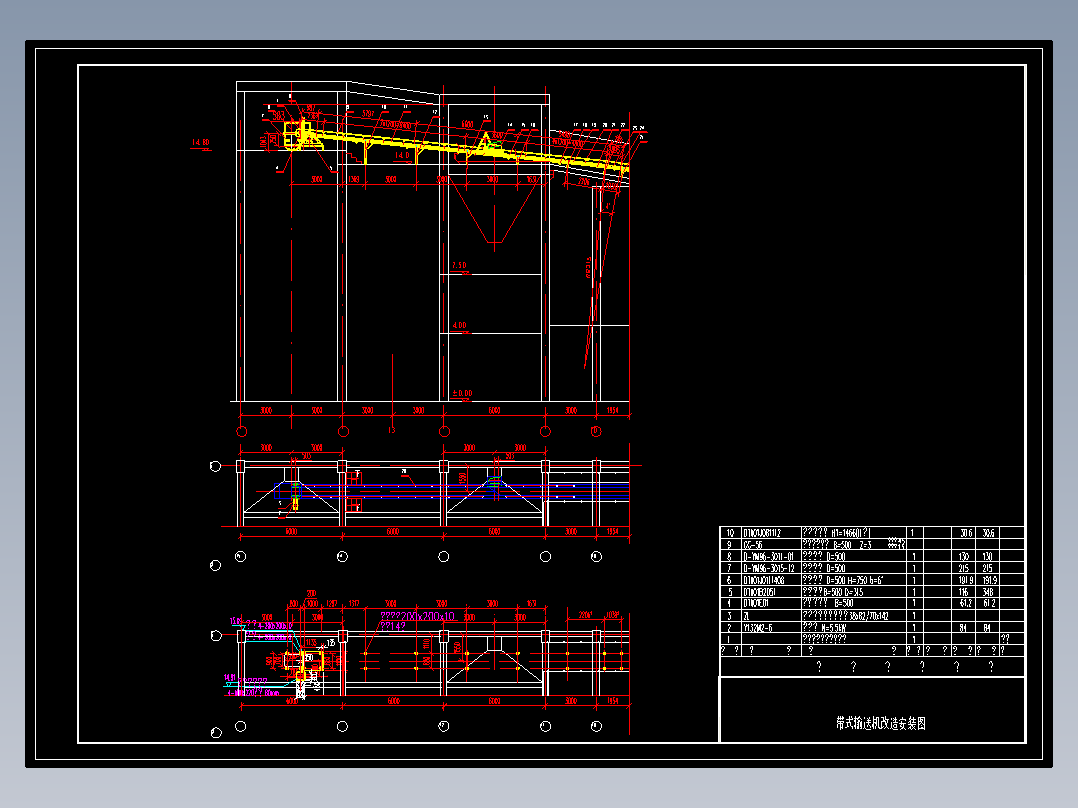The width and height of the screenshot is (1078, 808).
Task: Click the 14.80 elevation mark left of building
Action: [200, 142]
